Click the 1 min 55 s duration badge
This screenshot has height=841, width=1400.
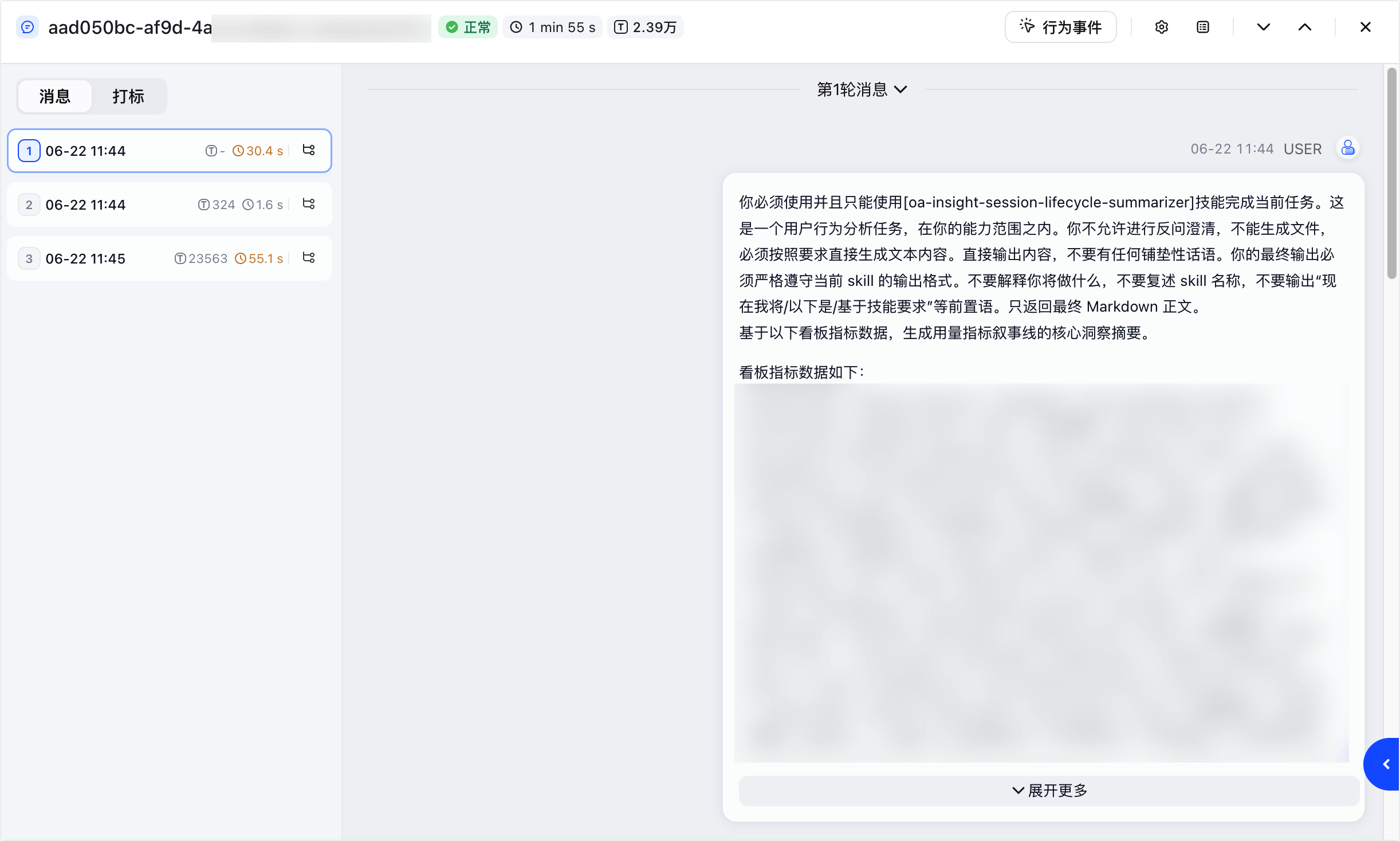[553, 27]
